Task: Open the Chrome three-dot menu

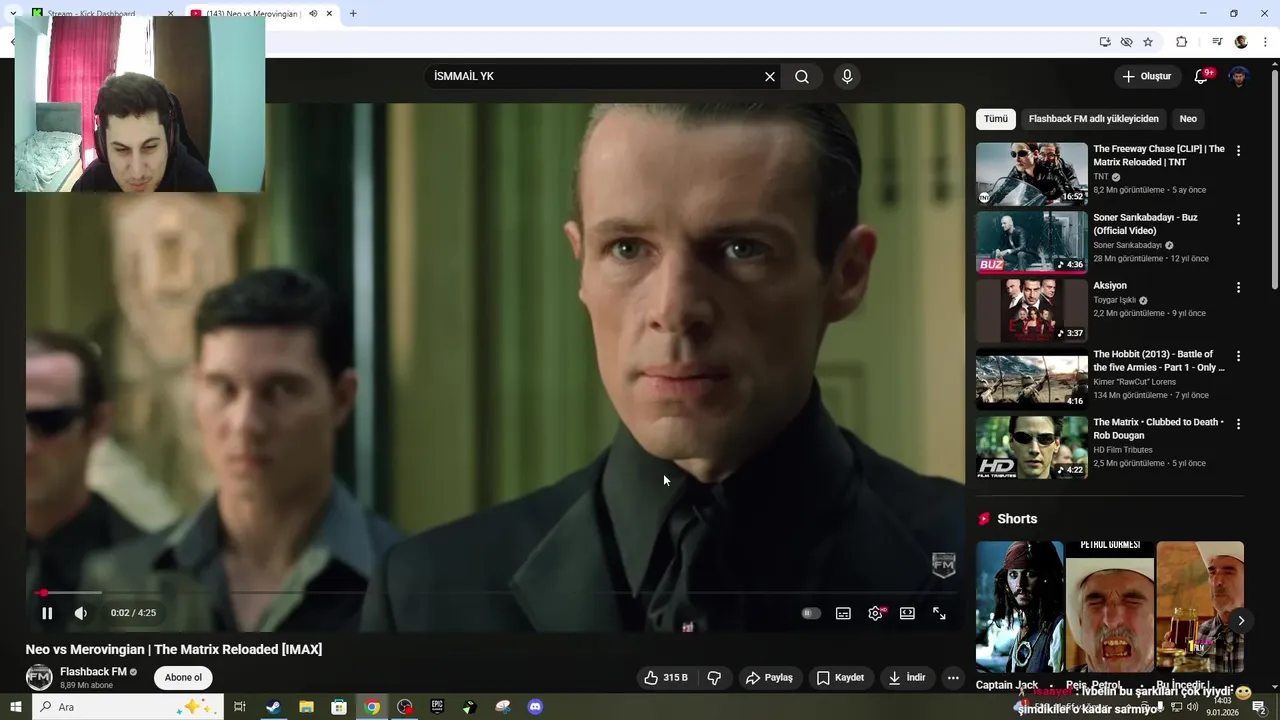Action: [1266, 42]
